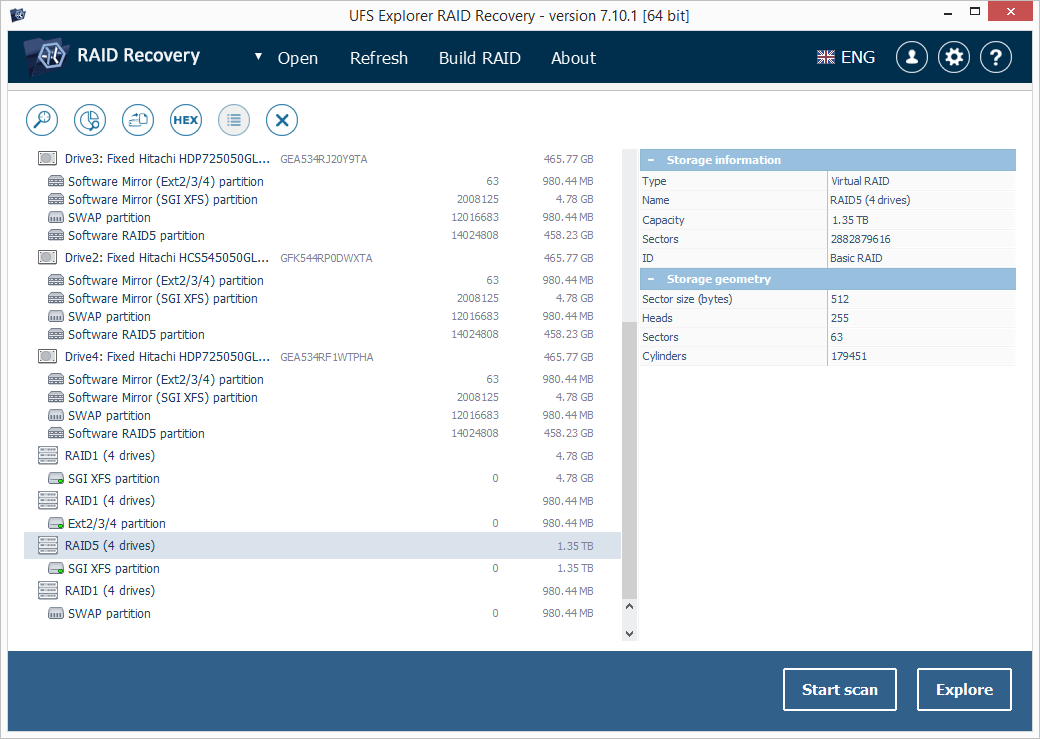The height and width of the screenshot is (739, 1040).
Task: Select the 1.35 TB SGI XFS partition icon
Action: 56,569
